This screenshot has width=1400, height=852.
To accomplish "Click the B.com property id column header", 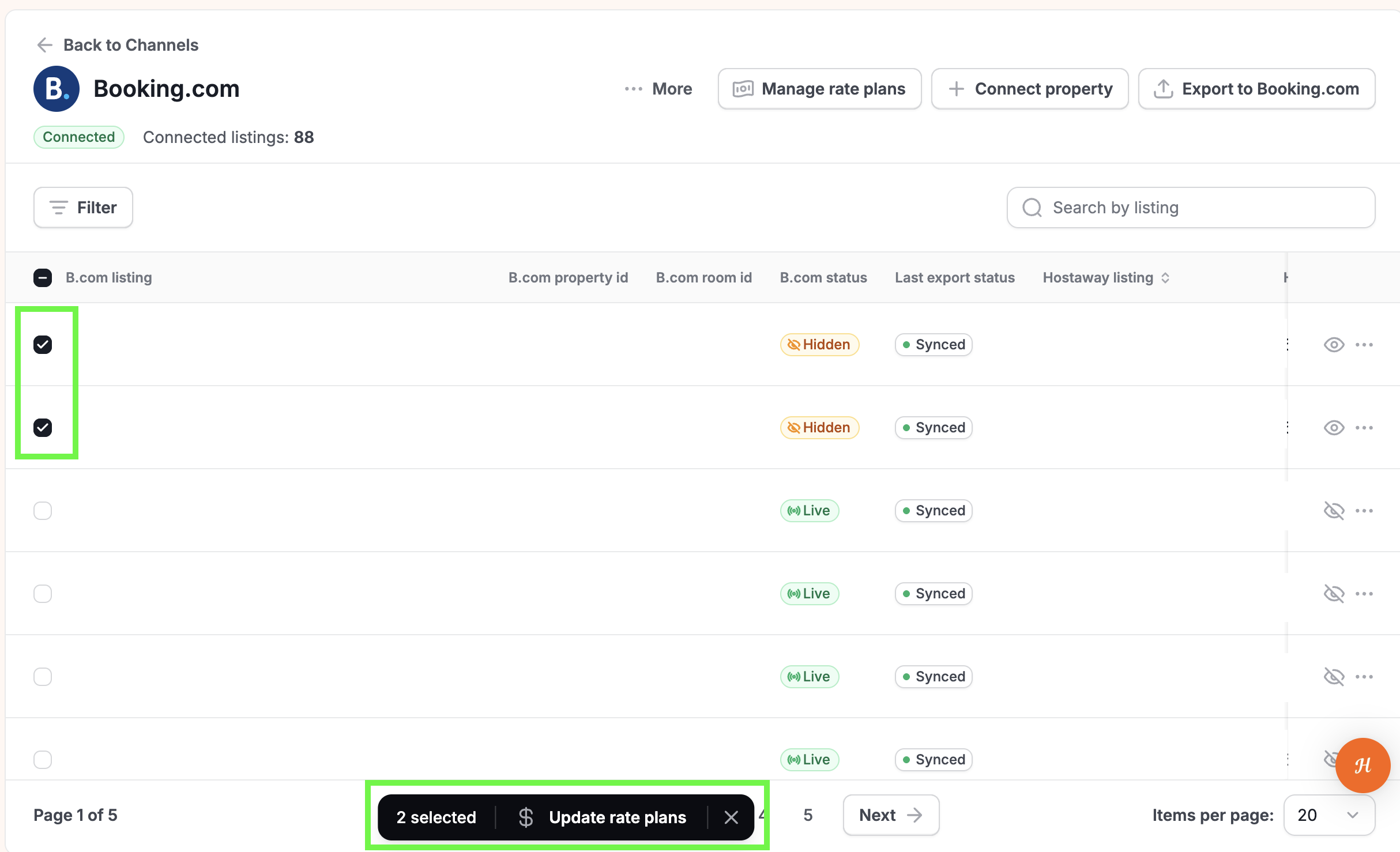I will (568, 278).
